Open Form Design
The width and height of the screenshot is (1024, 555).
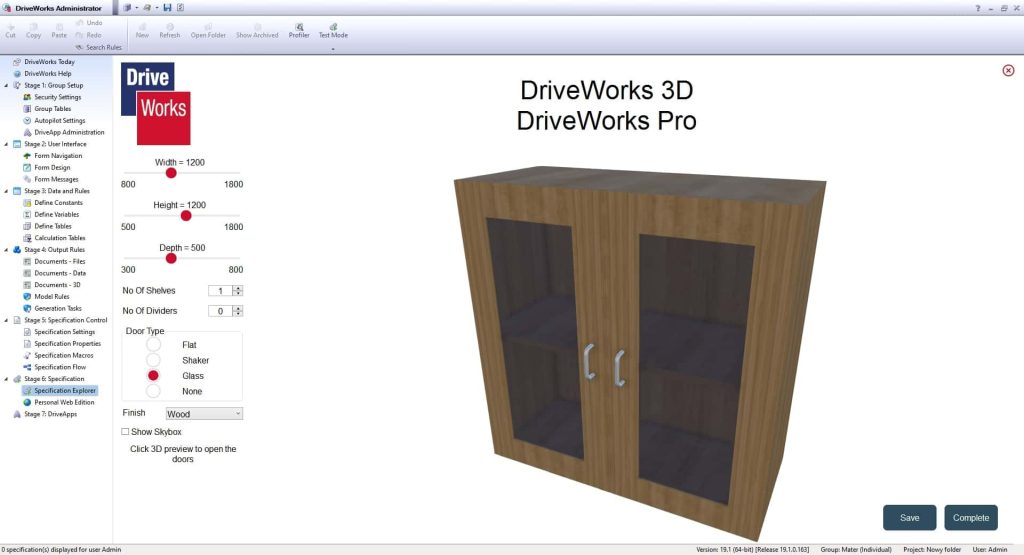[46, 167]
